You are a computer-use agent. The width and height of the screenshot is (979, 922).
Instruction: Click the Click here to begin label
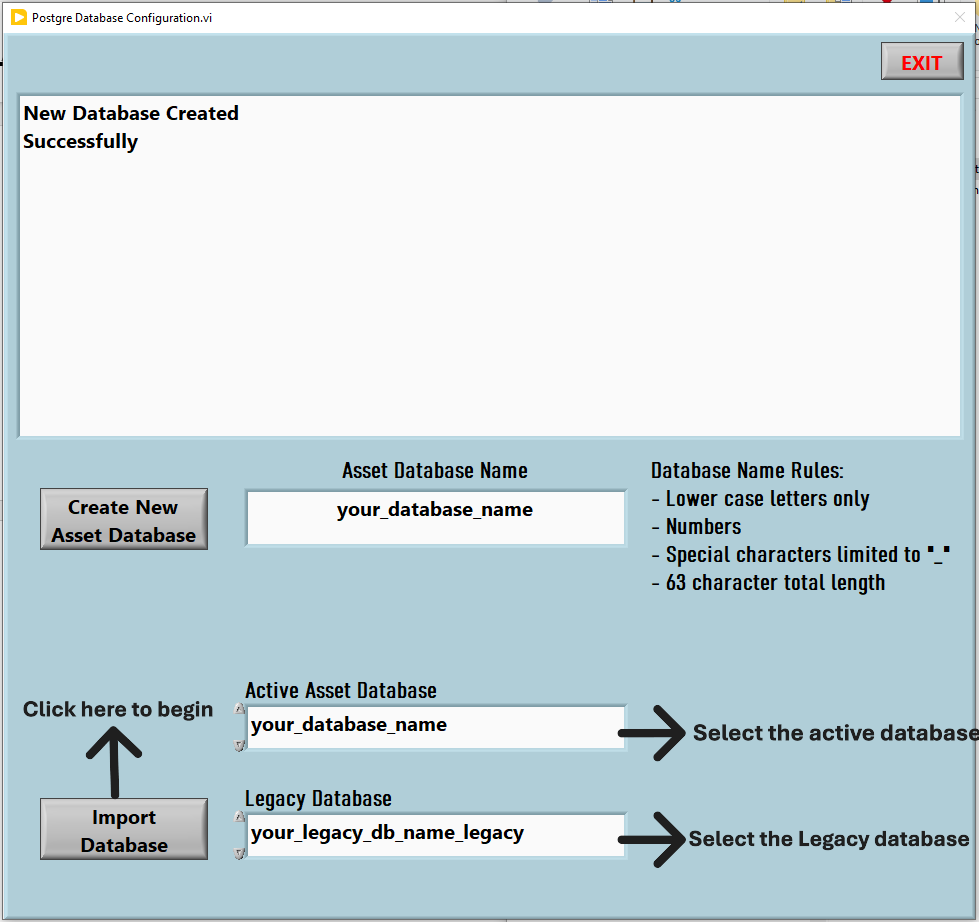(x=117, y=709)
